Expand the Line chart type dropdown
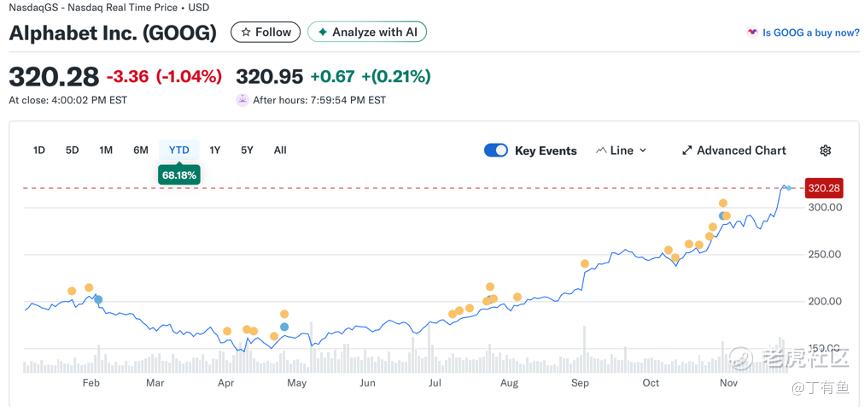866x408 pixels. 642,151
